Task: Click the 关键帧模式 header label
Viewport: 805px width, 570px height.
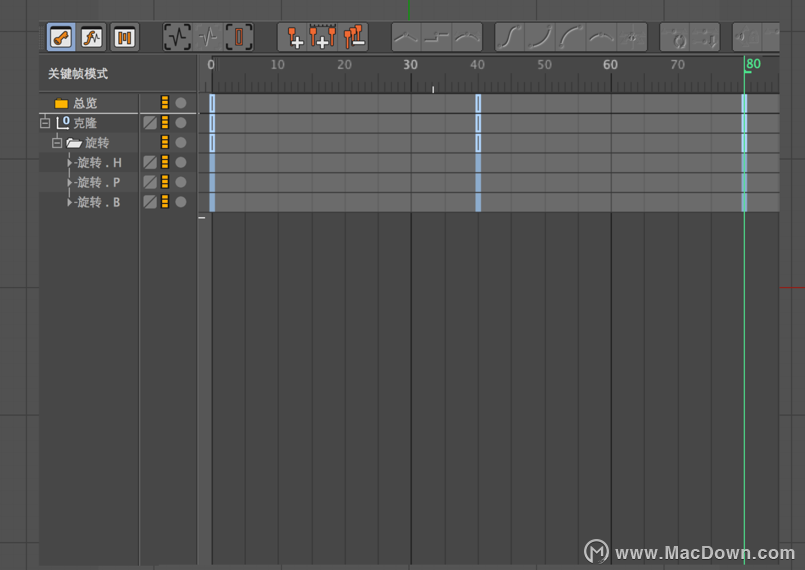Action: [78, 74]
